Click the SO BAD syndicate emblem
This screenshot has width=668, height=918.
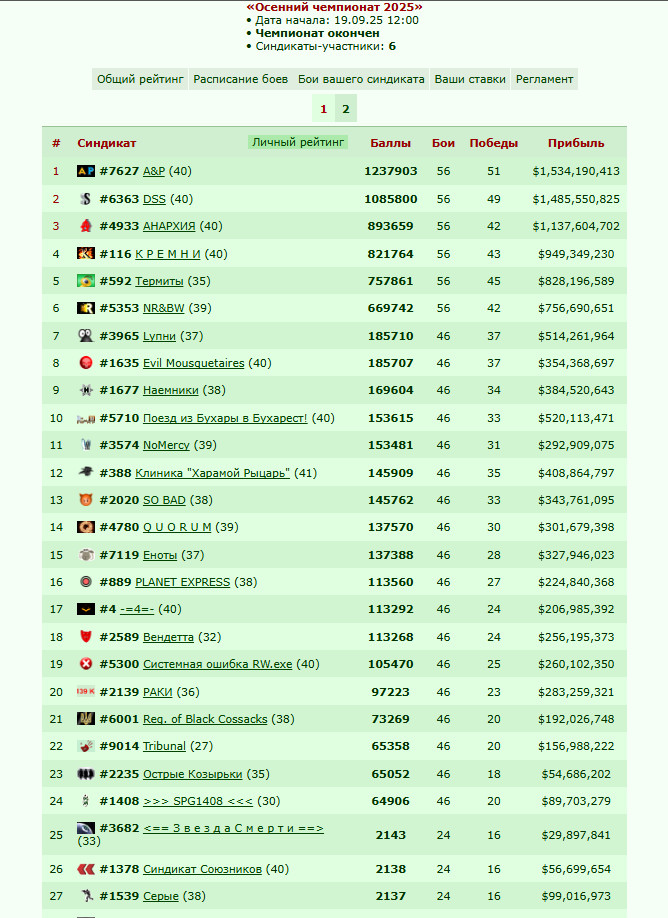click(x=86, y=500)
